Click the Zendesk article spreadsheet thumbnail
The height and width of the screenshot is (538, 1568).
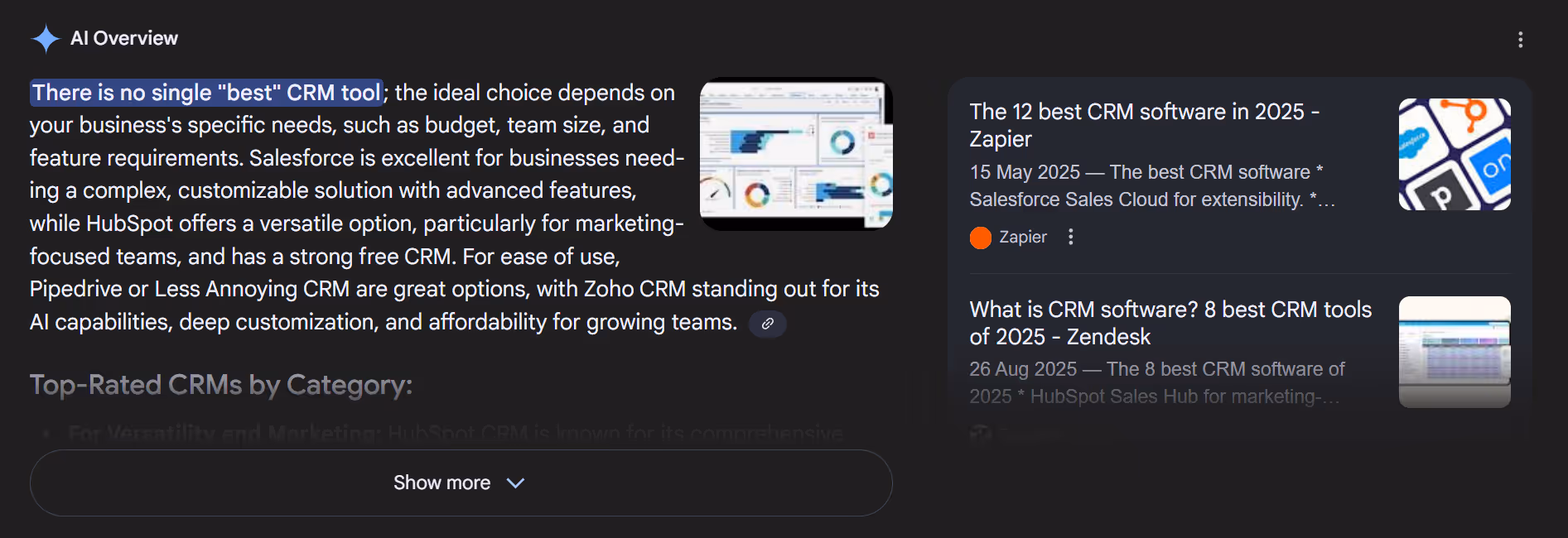tap(1454, 352)
